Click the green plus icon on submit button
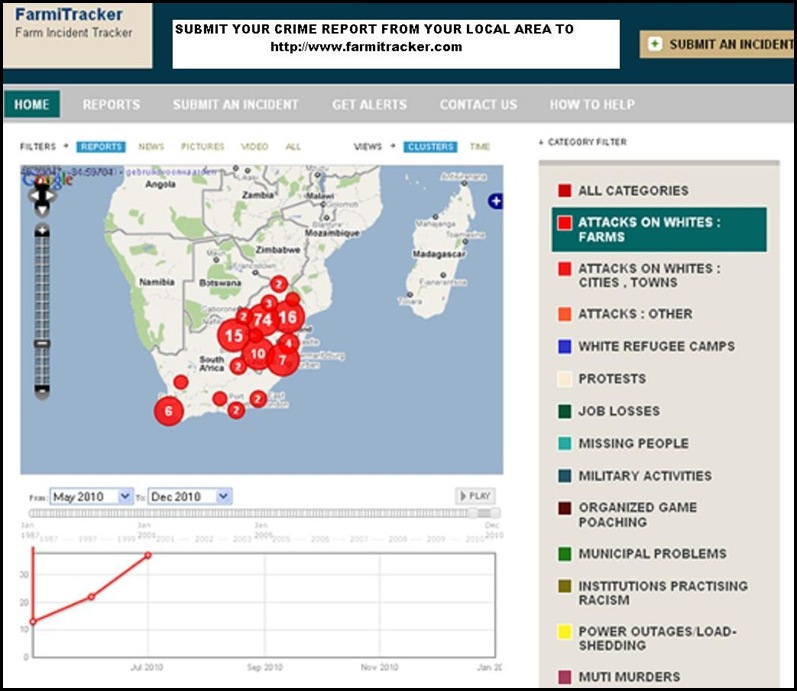This screenshot has width=797, height=691. point(655,44)
